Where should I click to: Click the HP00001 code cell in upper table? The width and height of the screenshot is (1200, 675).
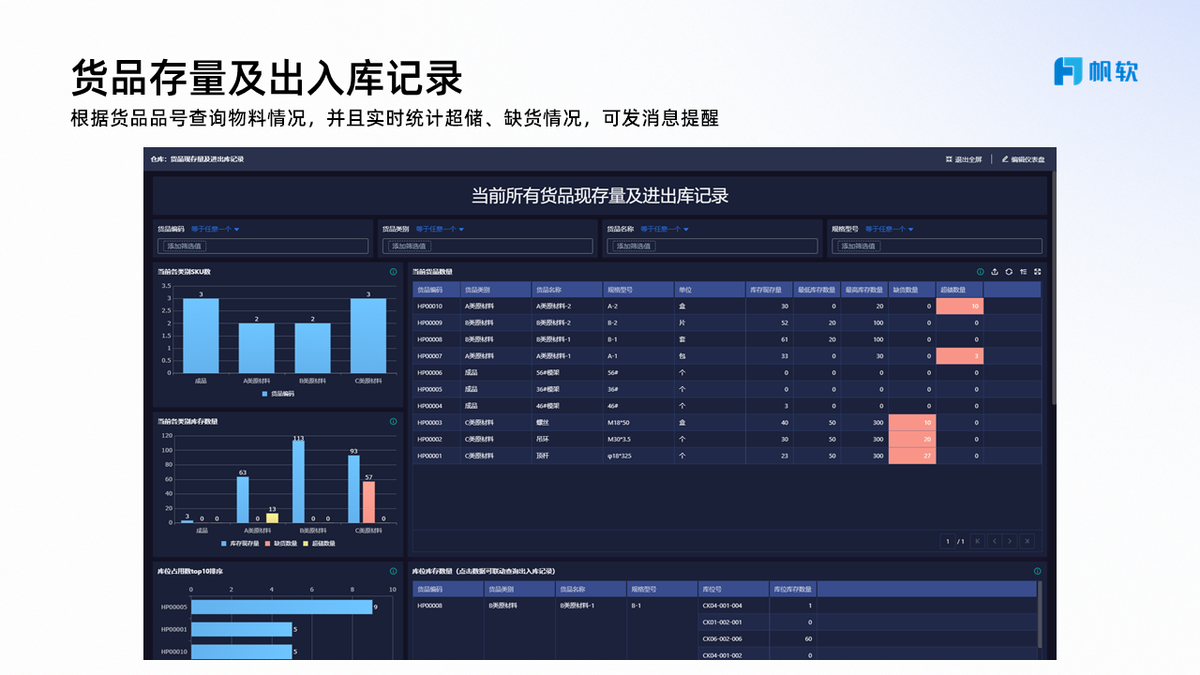(436, 456)
